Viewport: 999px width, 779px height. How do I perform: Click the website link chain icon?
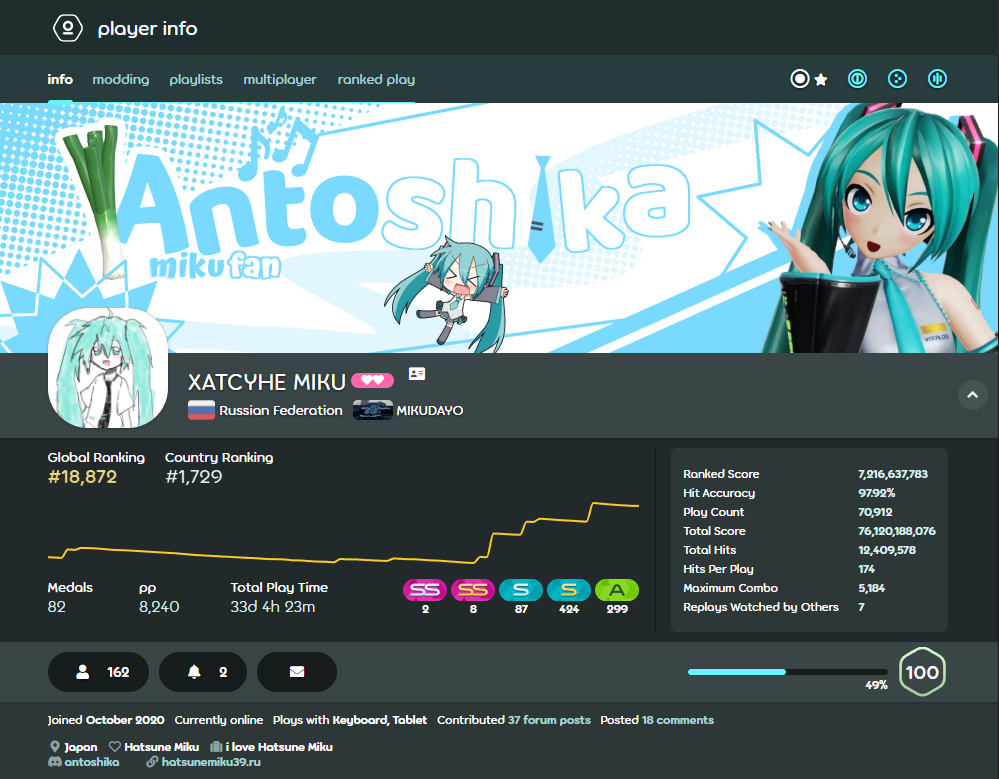(x=152, y=762)
